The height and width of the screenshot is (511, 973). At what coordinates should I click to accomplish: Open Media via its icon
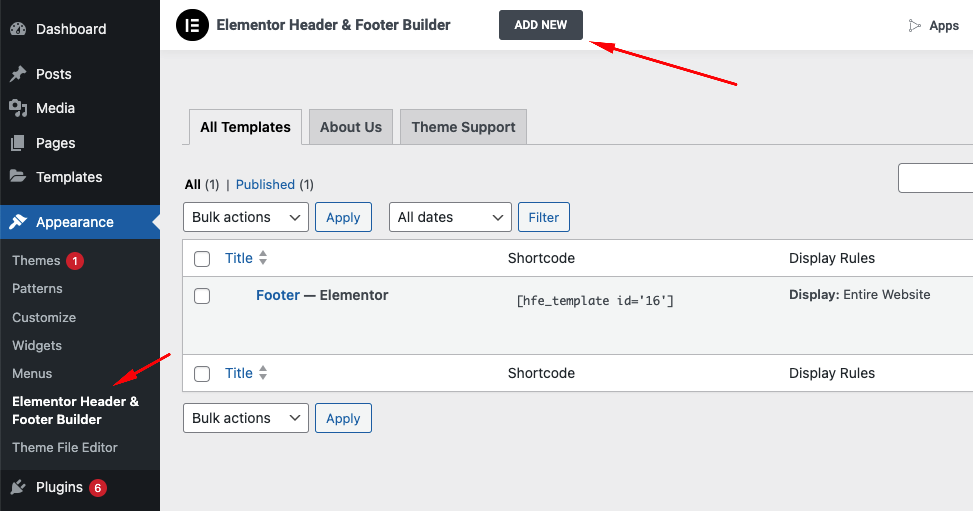18,108
